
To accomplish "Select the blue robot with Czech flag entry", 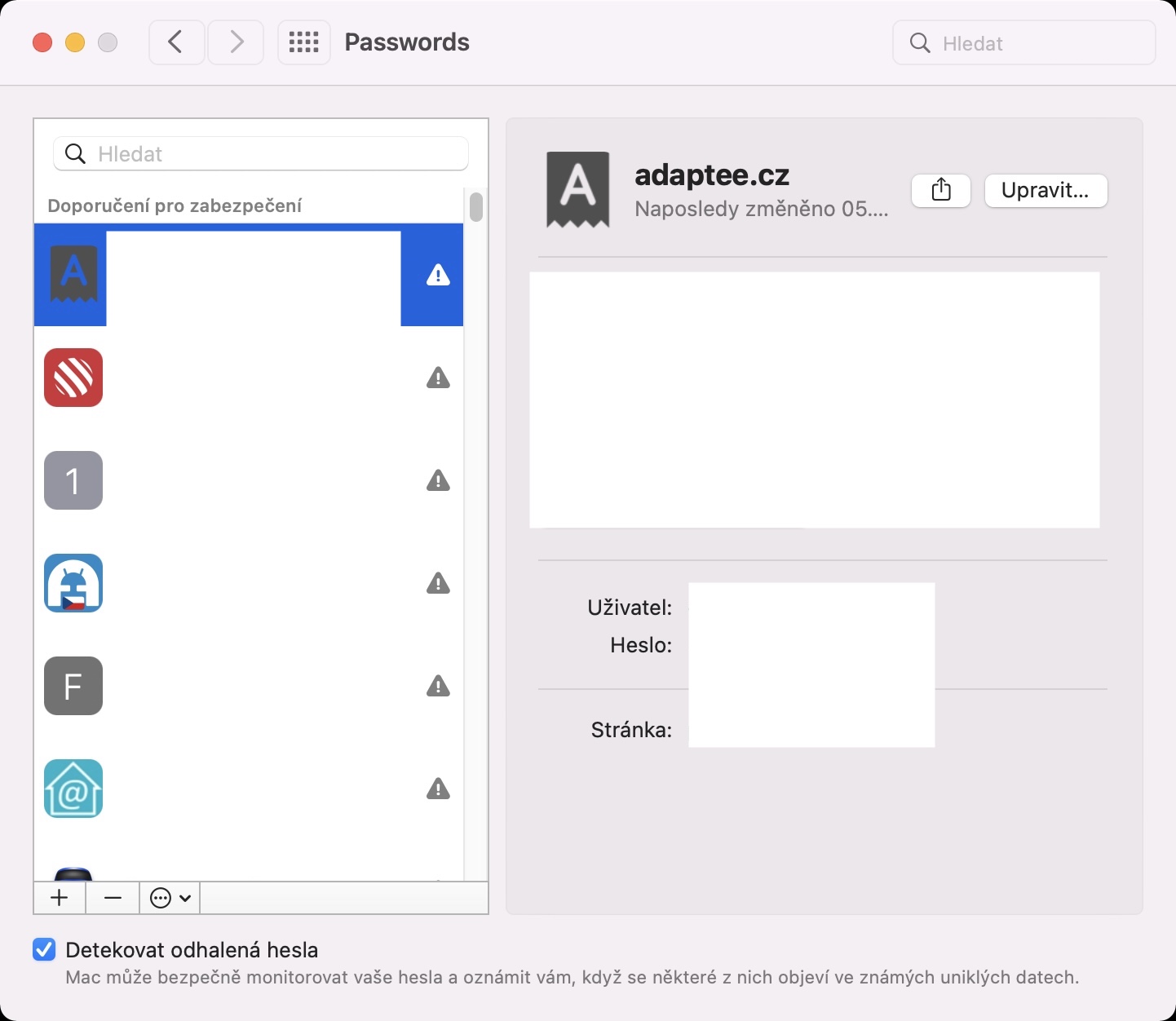I will coord(249,583).
